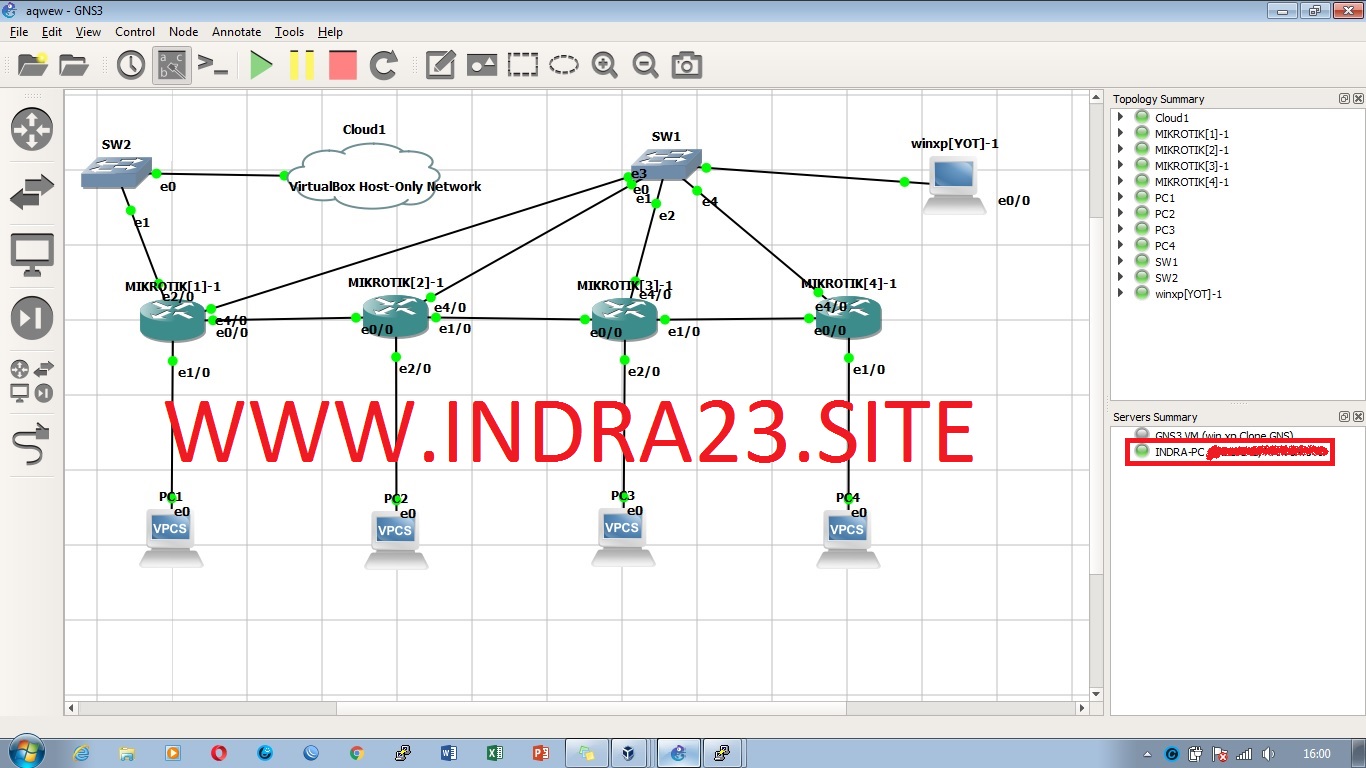Show or hide interface labels
This screenshot has height=768, width=1366.
(x=171, y=65)
